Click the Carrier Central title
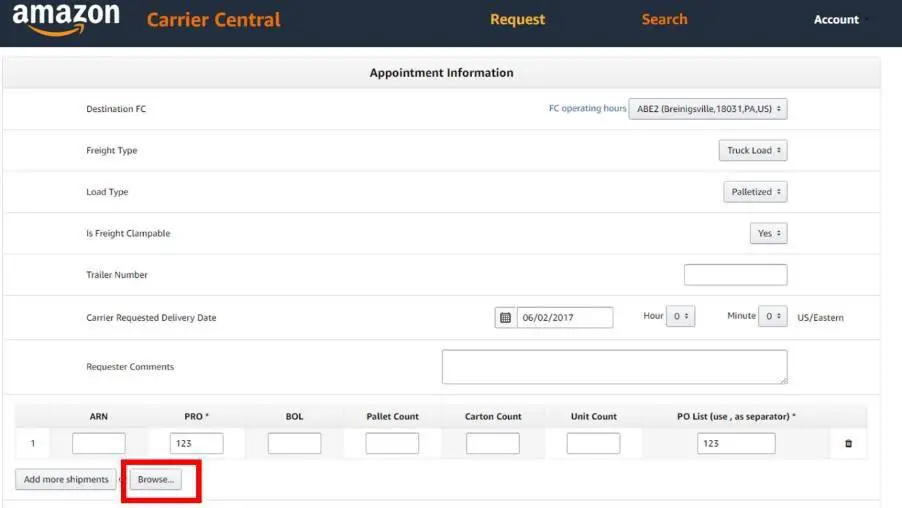Screen dimensions: 902x508 coord(213,20)
